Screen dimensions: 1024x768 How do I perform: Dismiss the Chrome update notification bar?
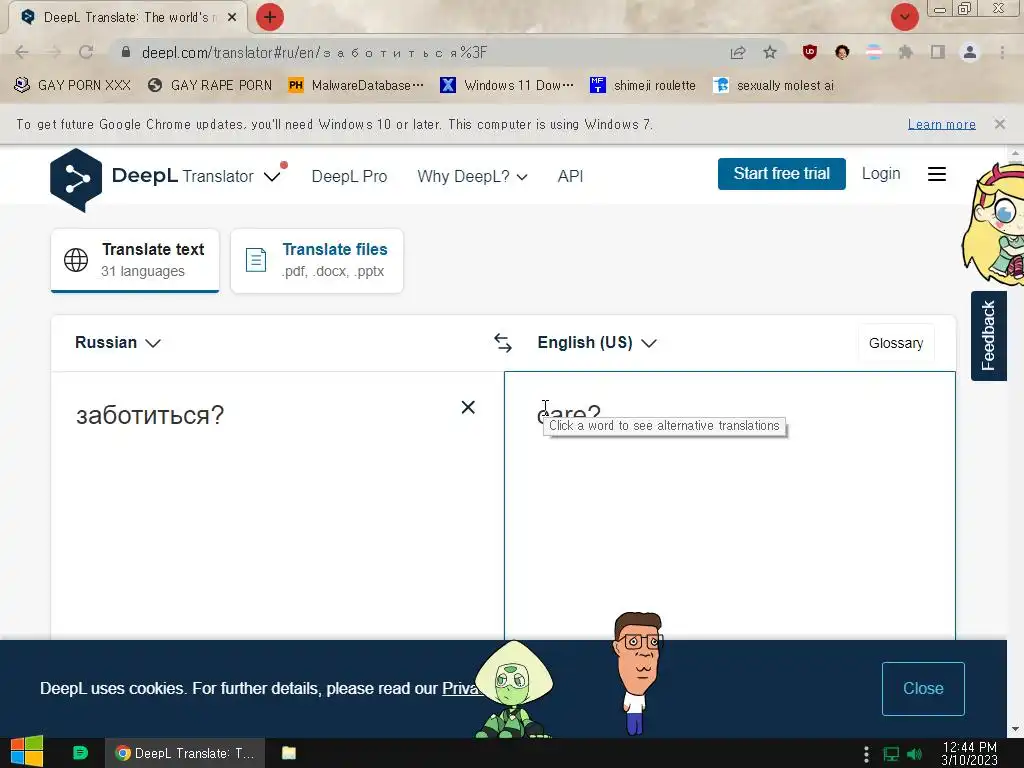click(x=999, y=124)
